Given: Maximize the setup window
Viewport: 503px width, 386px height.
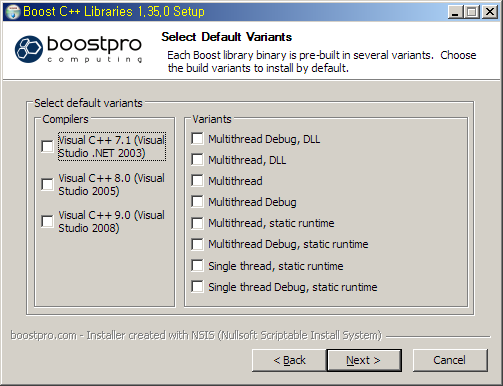Looking at the screenshot, I should (x=472, y=12).
